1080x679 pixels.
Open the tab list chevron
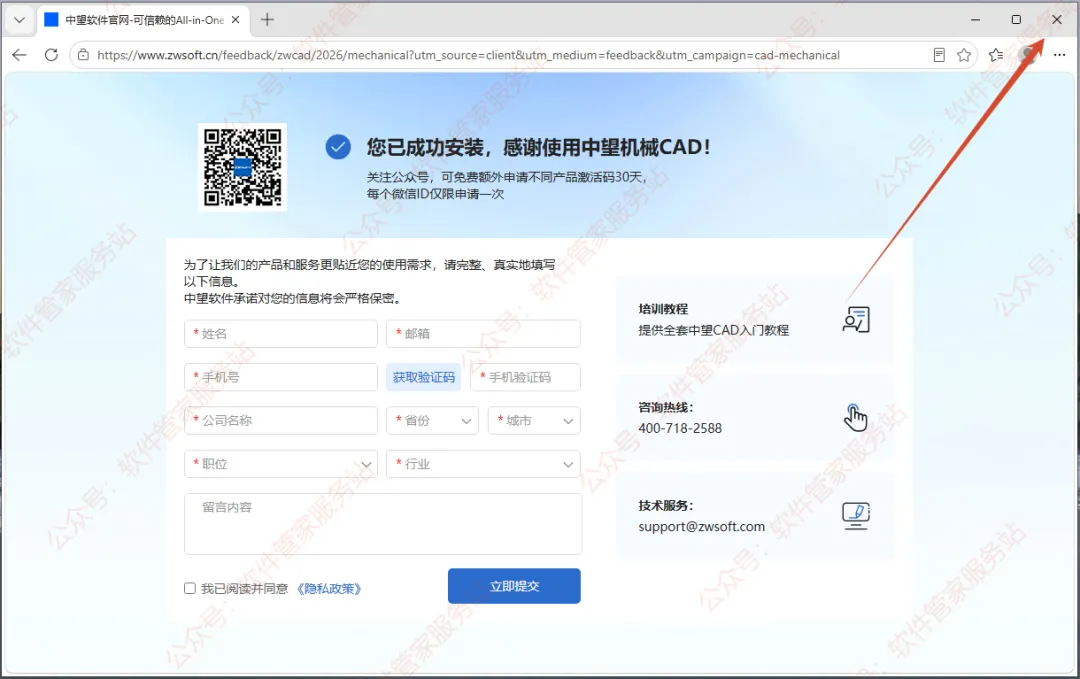19,20
